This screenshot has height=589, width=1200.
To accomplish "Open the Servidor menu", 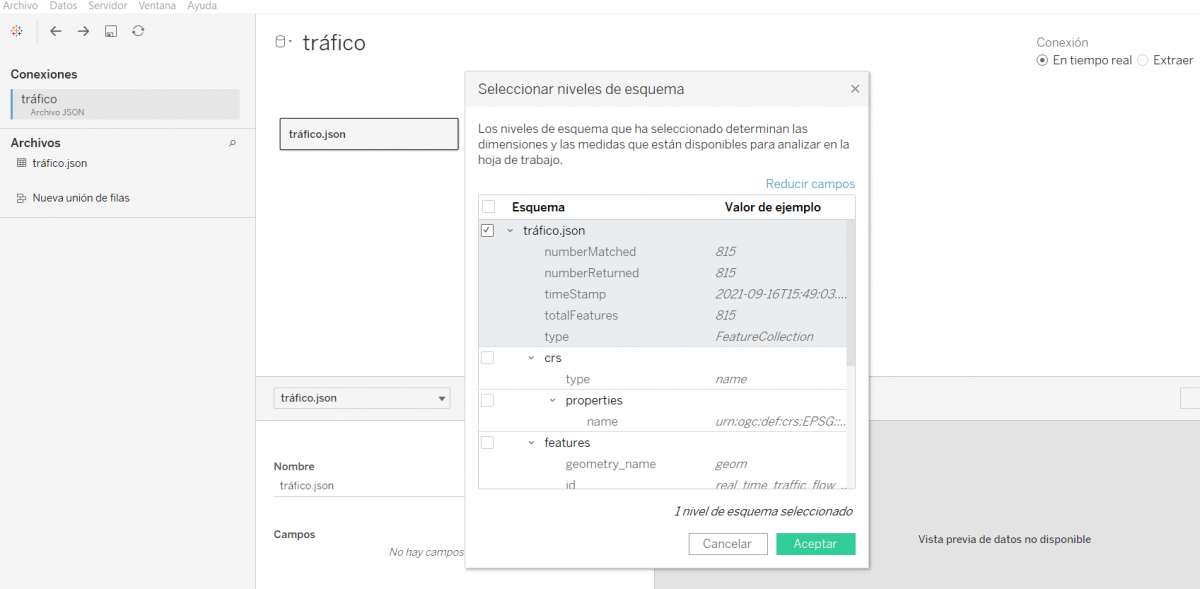I will click(107, 5).
